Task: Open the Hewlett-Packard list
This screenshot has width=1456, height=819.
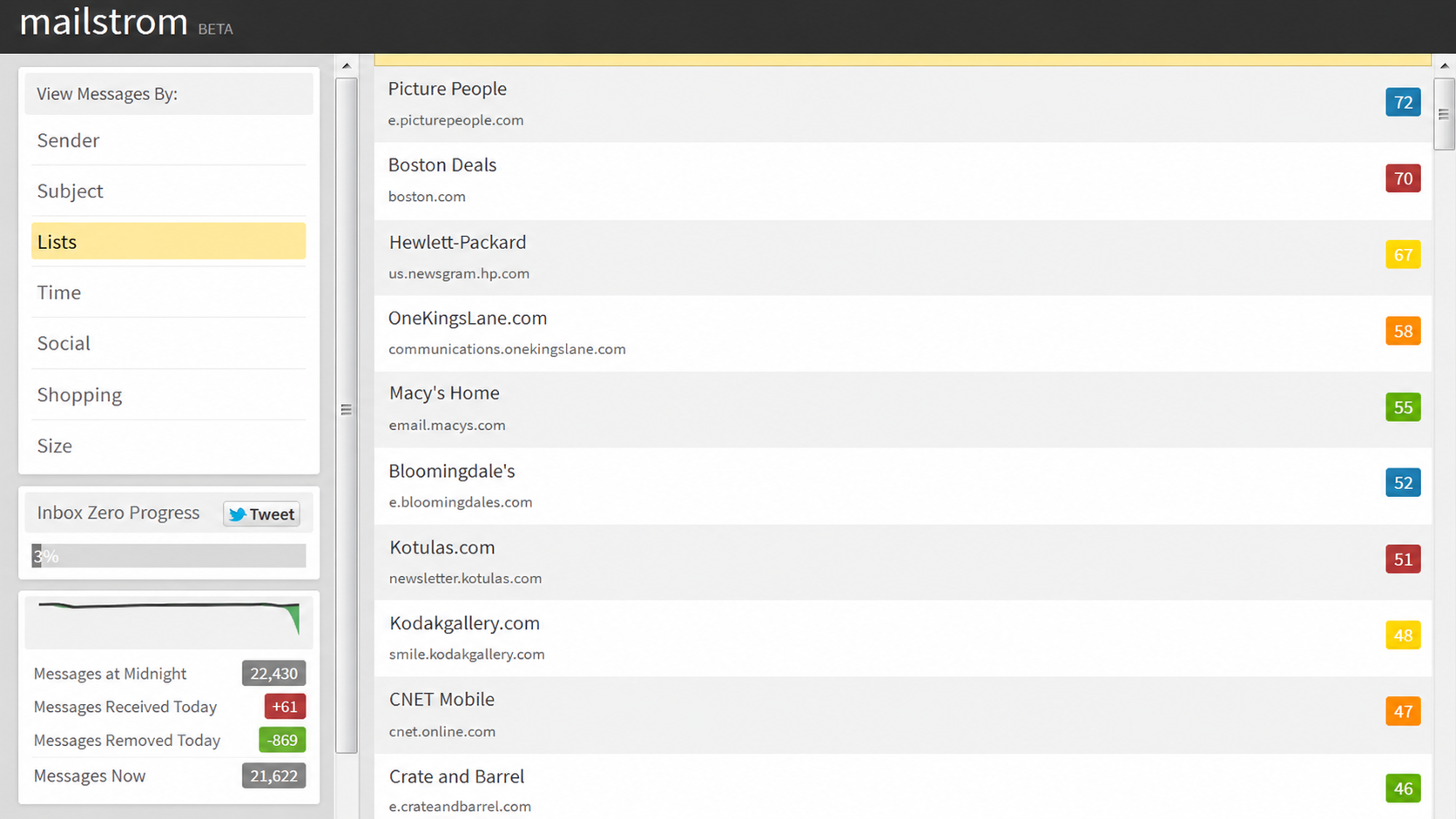Action: tap(903, 257)
